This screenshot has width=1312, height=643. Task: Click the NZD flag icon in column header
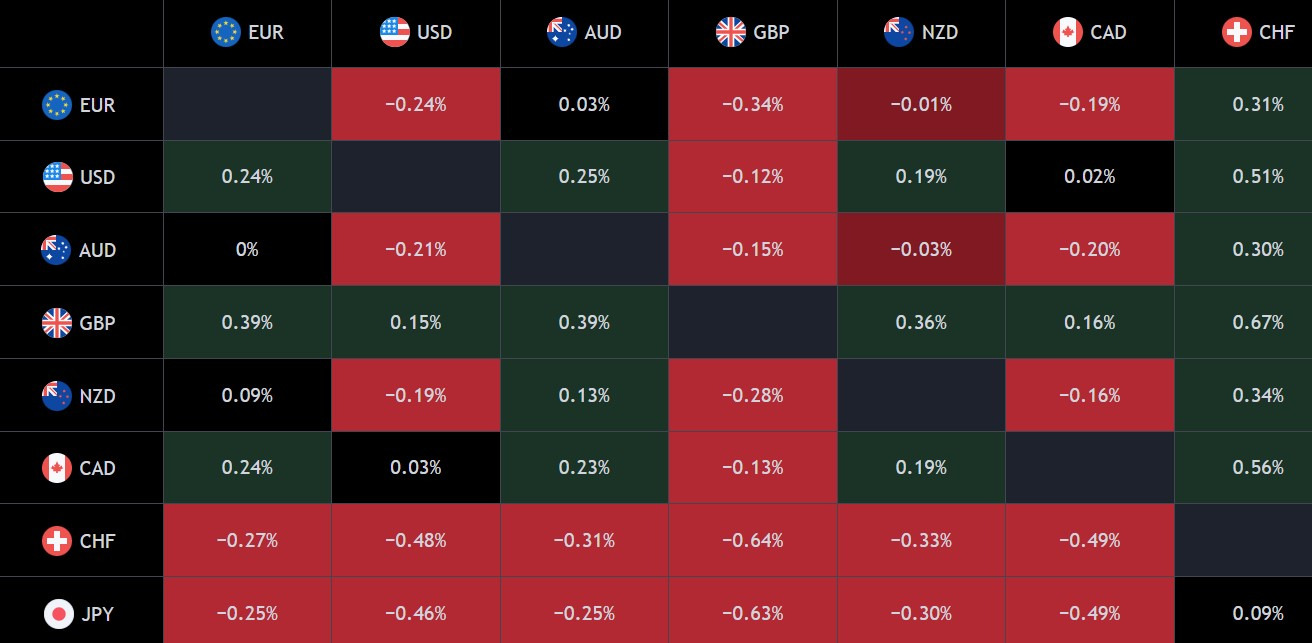coord(899,32)
